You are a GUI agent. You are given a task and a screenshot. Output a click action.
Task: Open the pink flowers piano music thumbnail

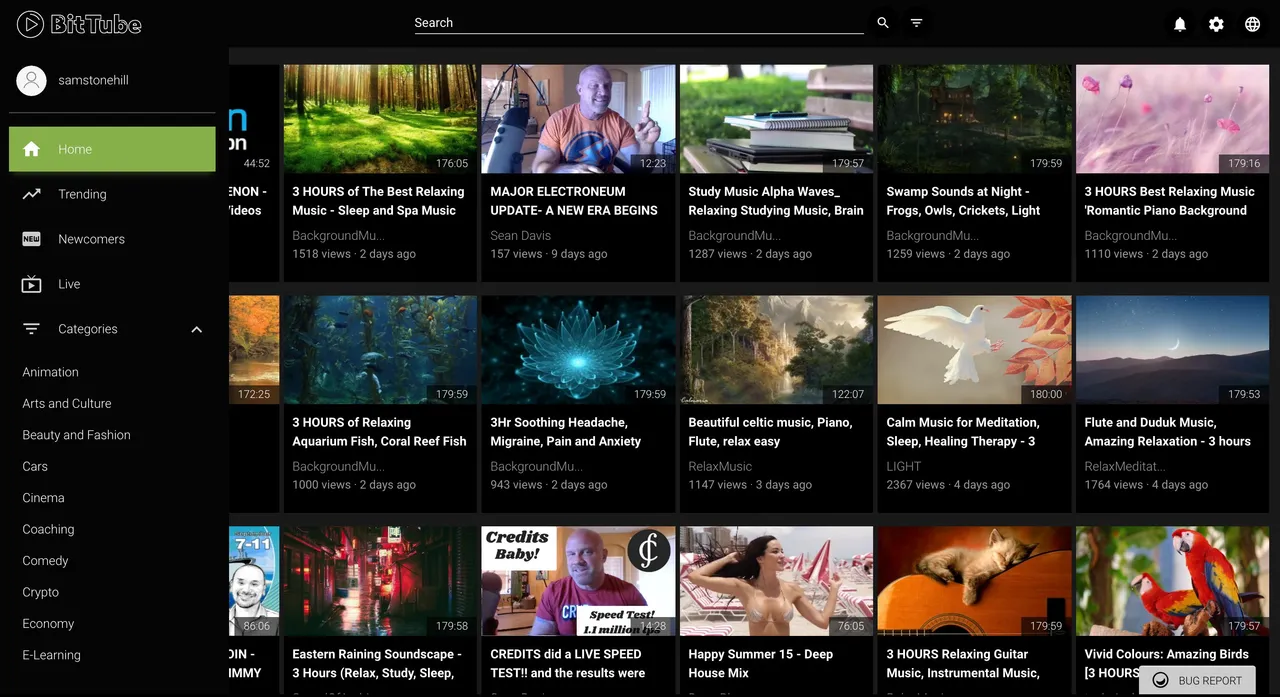1172,119
